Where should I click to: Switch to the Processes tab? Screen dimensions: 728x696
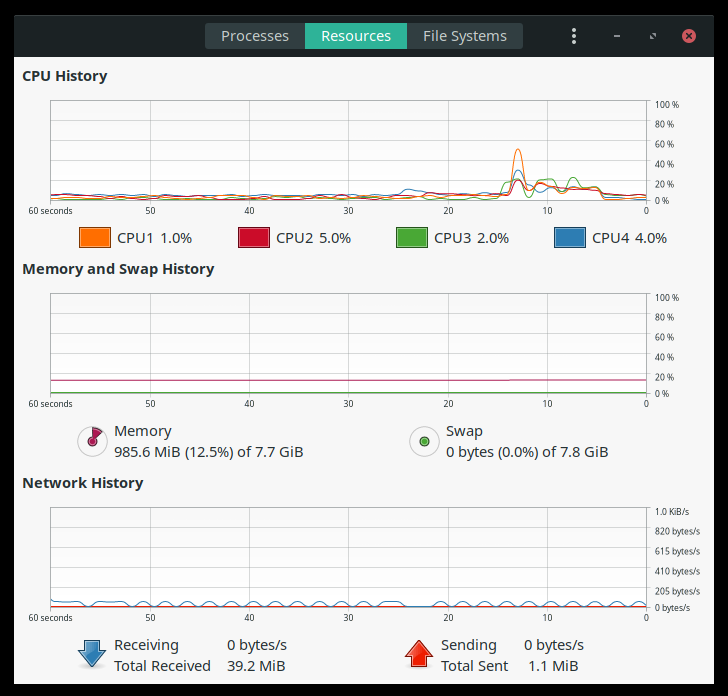click(255, 36)
